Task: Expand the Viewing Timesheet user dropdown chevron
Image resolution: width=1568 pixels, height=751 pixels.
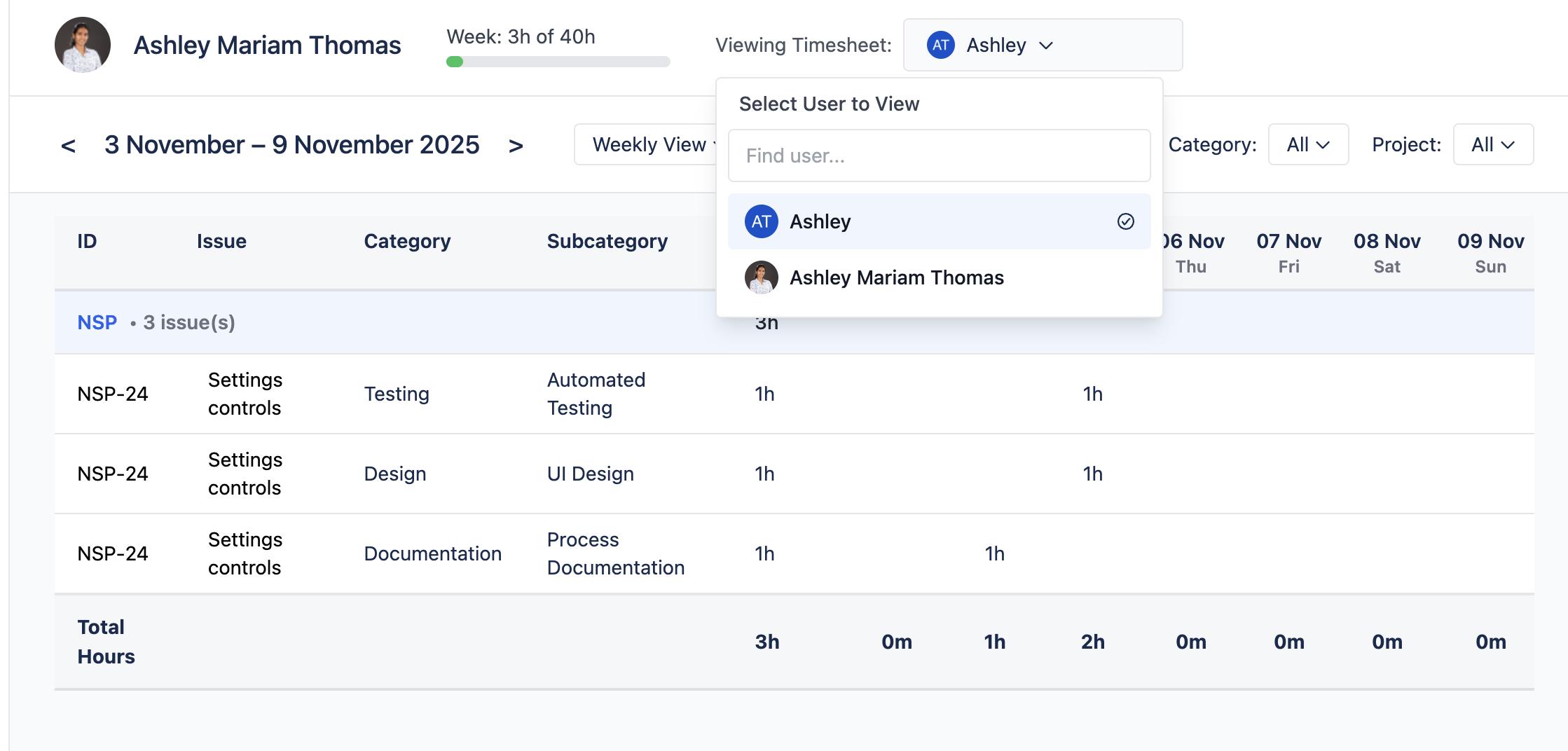Action: [1046, 46]
